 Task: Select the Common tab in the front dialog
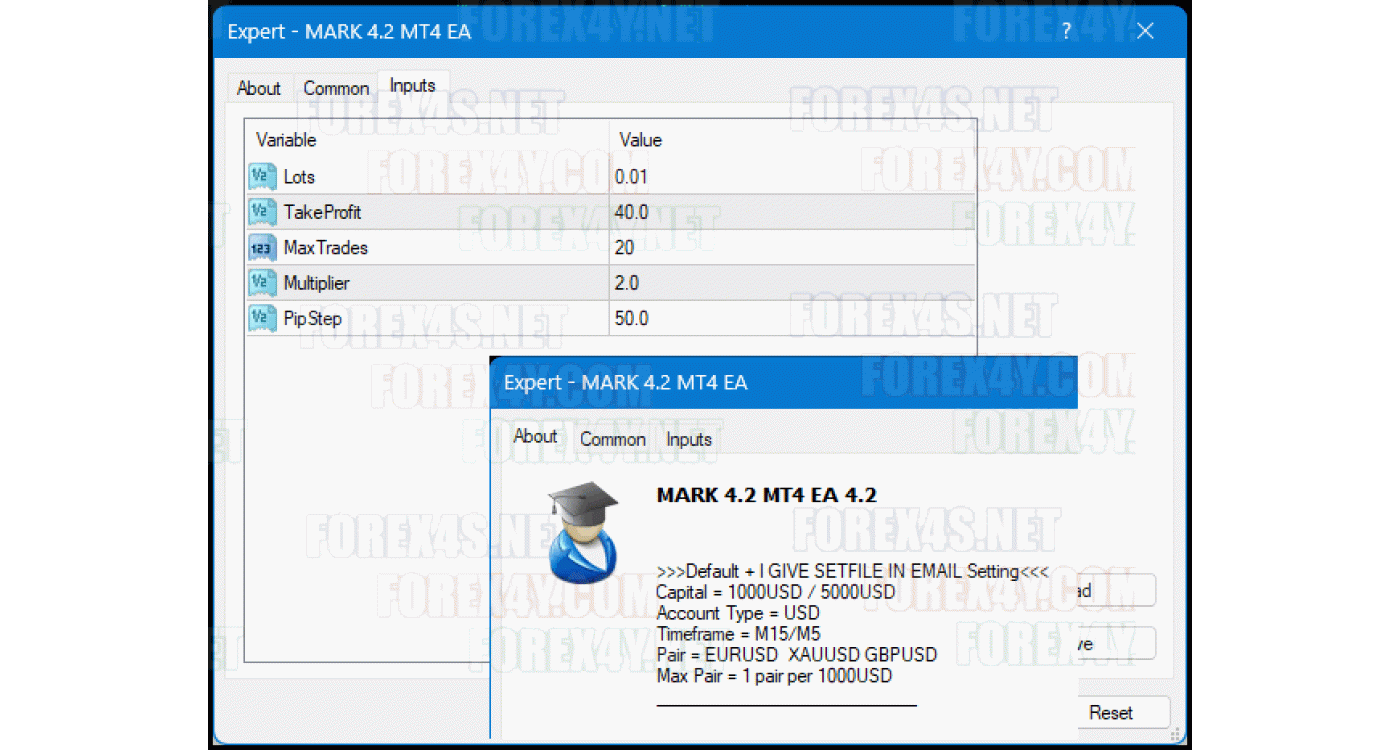click(612, 439)
